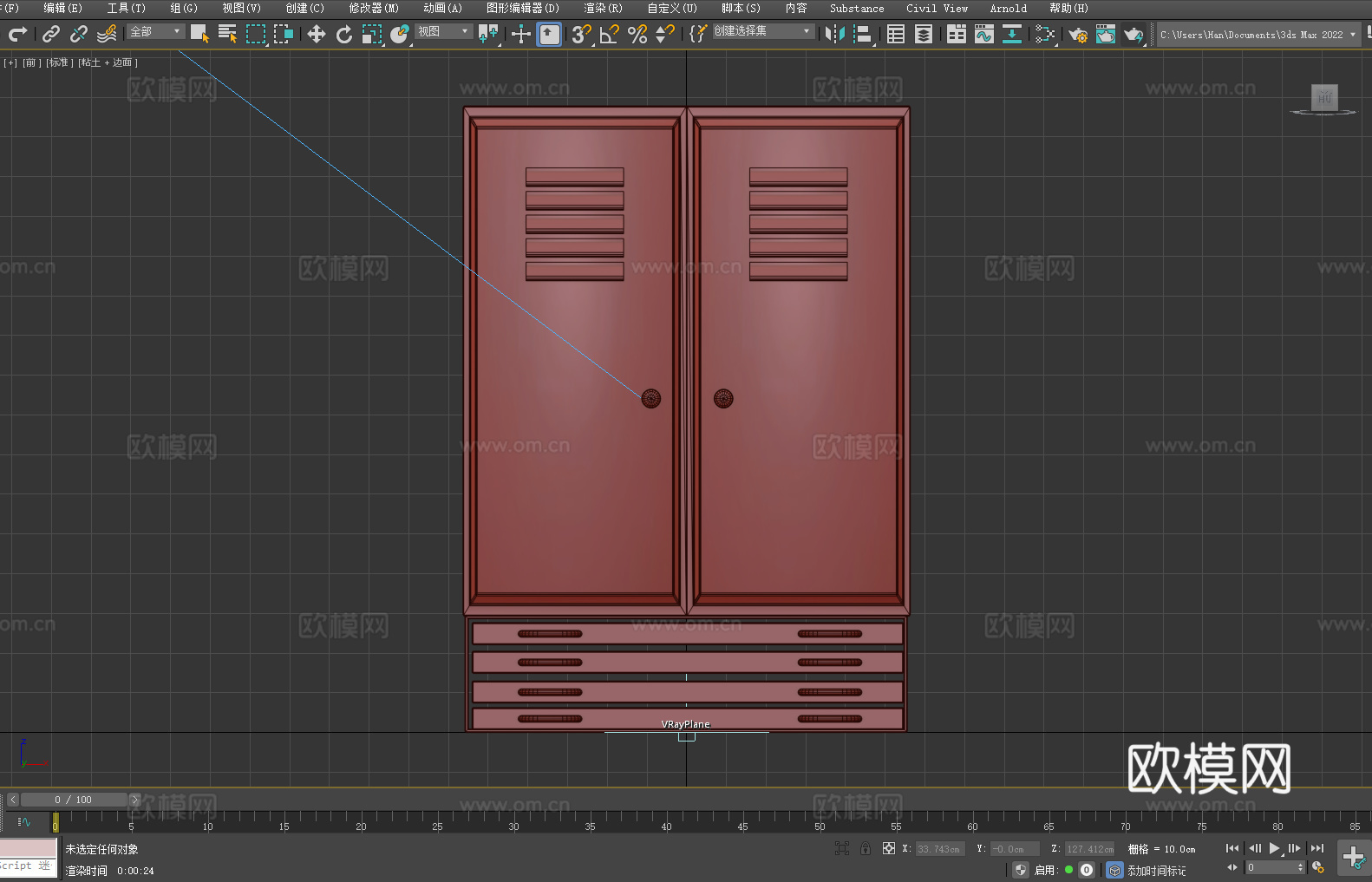Open the 视图 reference coordinate dropdown
The height and width of the screenshot is (882, 1372).
pos(443,31)
